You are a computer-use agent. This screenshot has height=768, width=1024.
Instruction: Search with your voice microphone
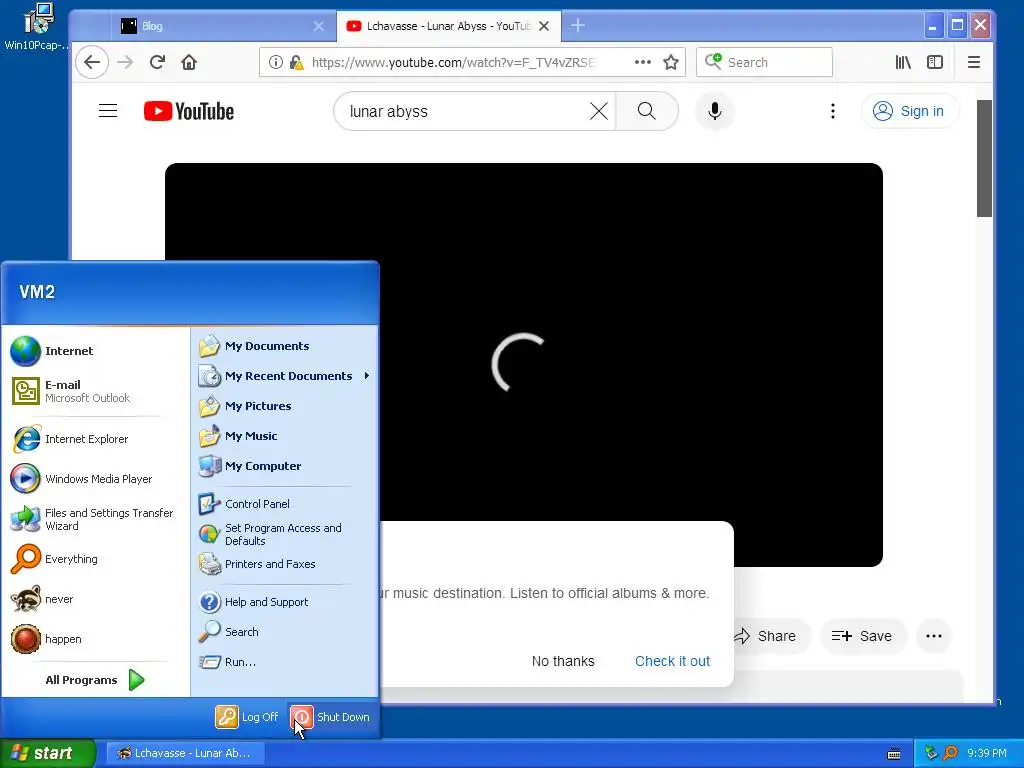(715, 112)
